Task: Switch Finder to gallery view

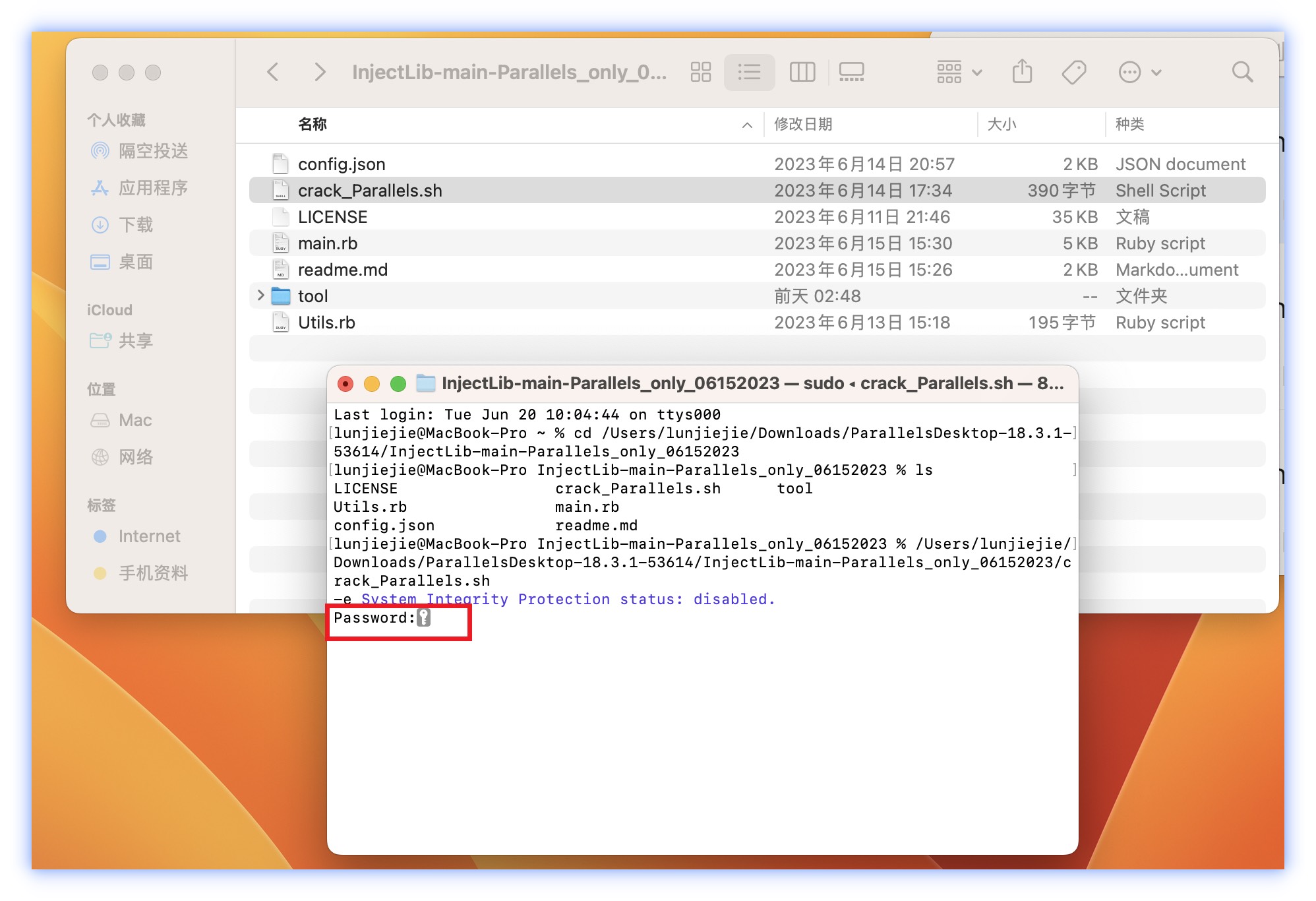Action: click(x=851, y=72)
